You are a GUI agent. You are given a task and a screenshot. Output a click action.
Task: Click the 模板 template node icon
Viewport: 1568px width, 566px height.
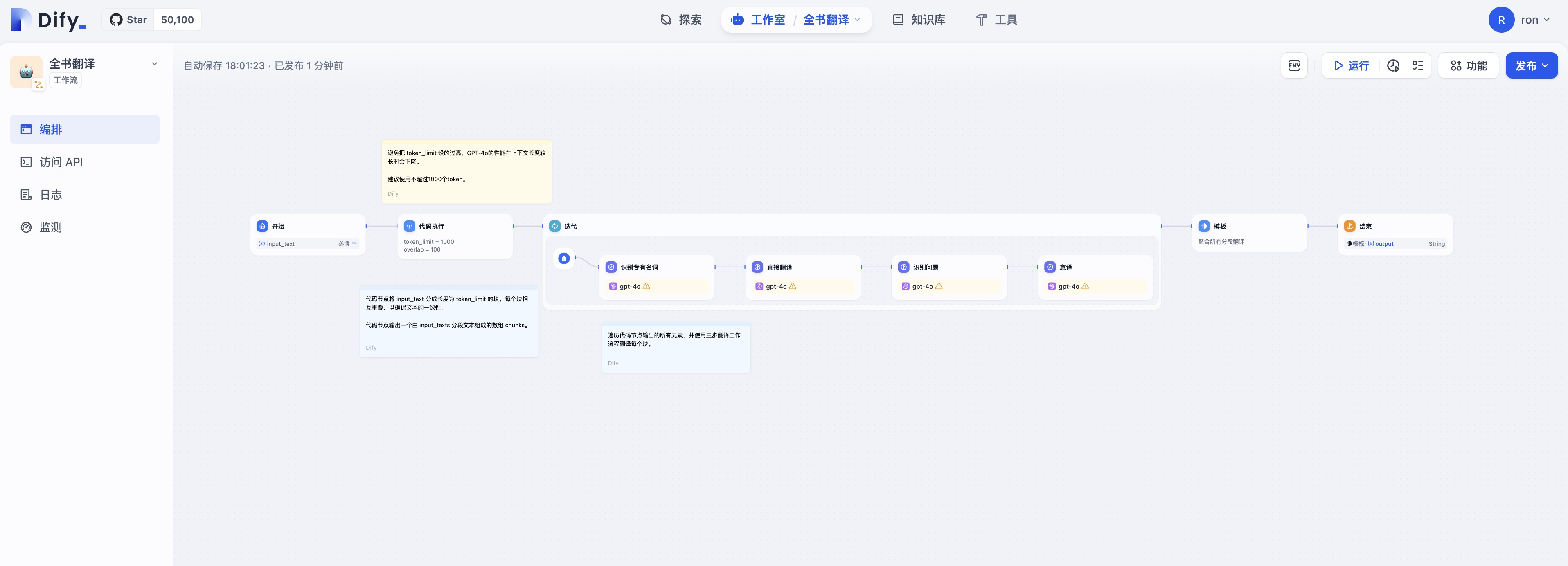point(1204,226)
